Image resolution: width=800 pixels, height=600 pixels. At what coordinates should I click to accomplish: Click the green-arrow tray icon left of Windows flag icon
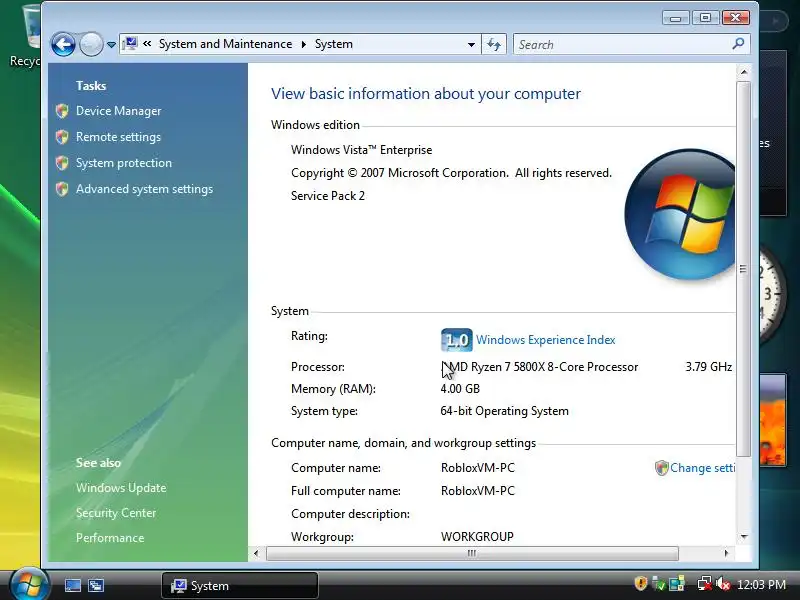(659, 583)
